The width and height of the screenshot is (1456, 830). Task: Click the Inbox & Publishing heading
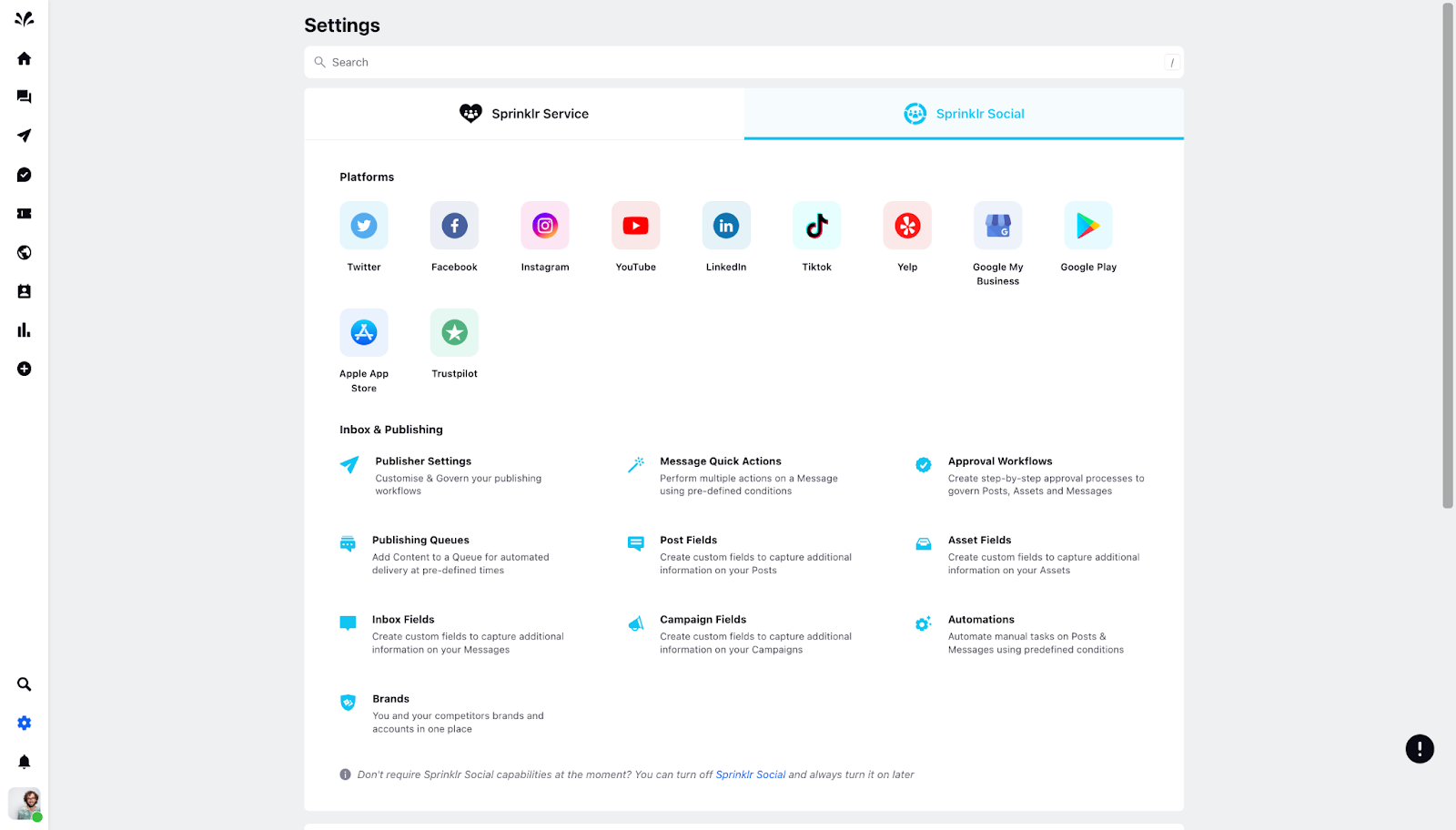pos(391,430)
